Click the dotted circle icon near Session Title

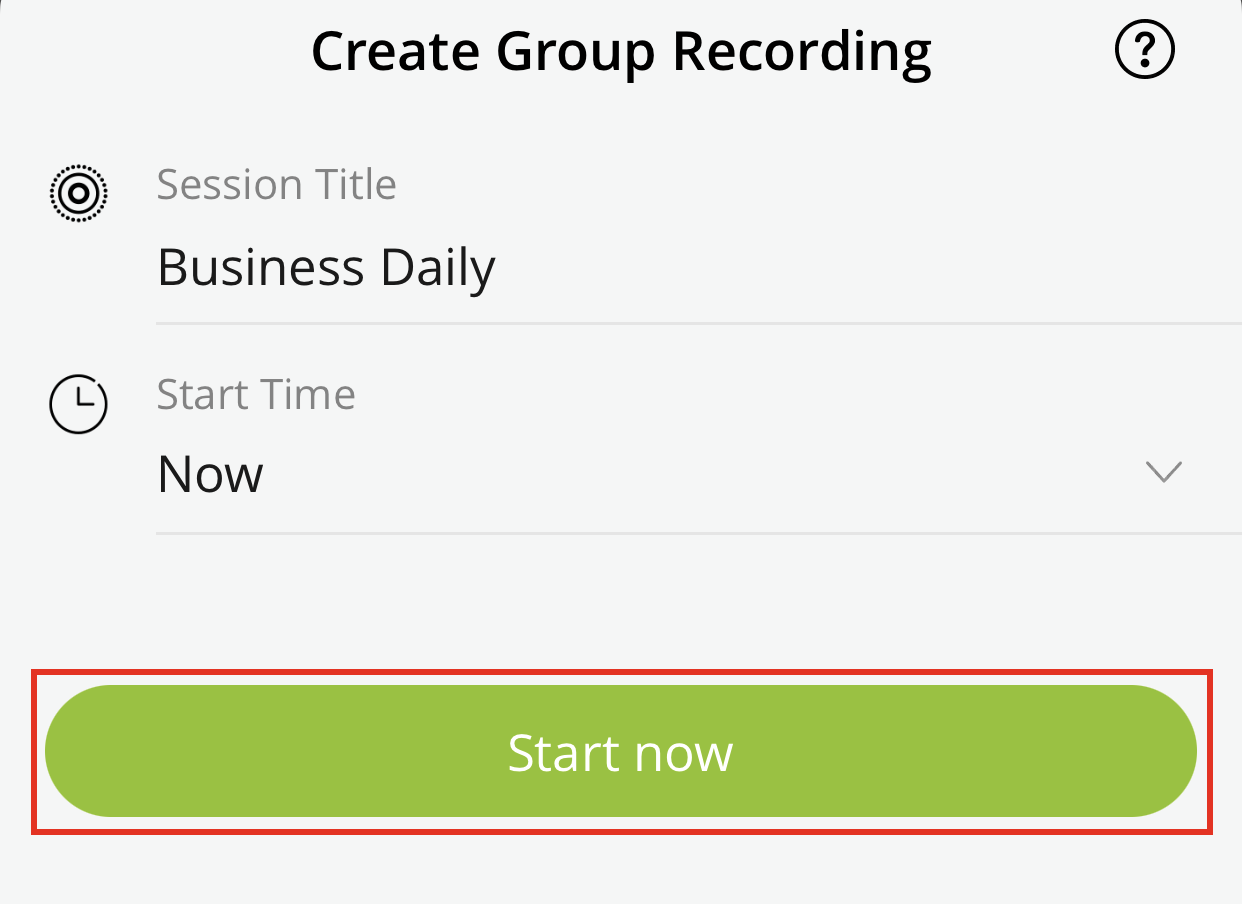(78, 193)
